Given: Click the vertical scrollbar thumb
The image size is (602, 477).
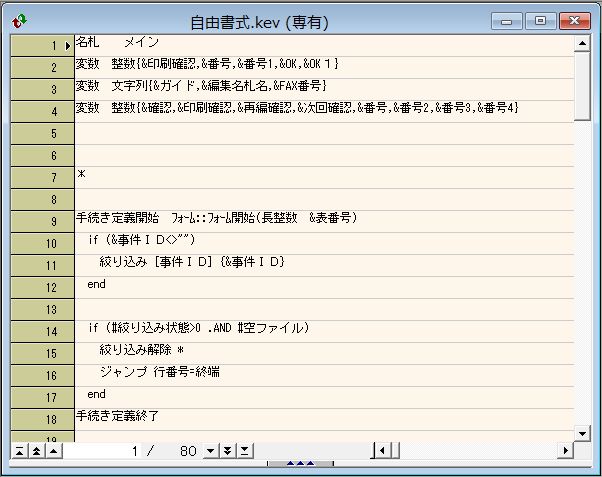Looking at the screenshot, I should (583, 86).
